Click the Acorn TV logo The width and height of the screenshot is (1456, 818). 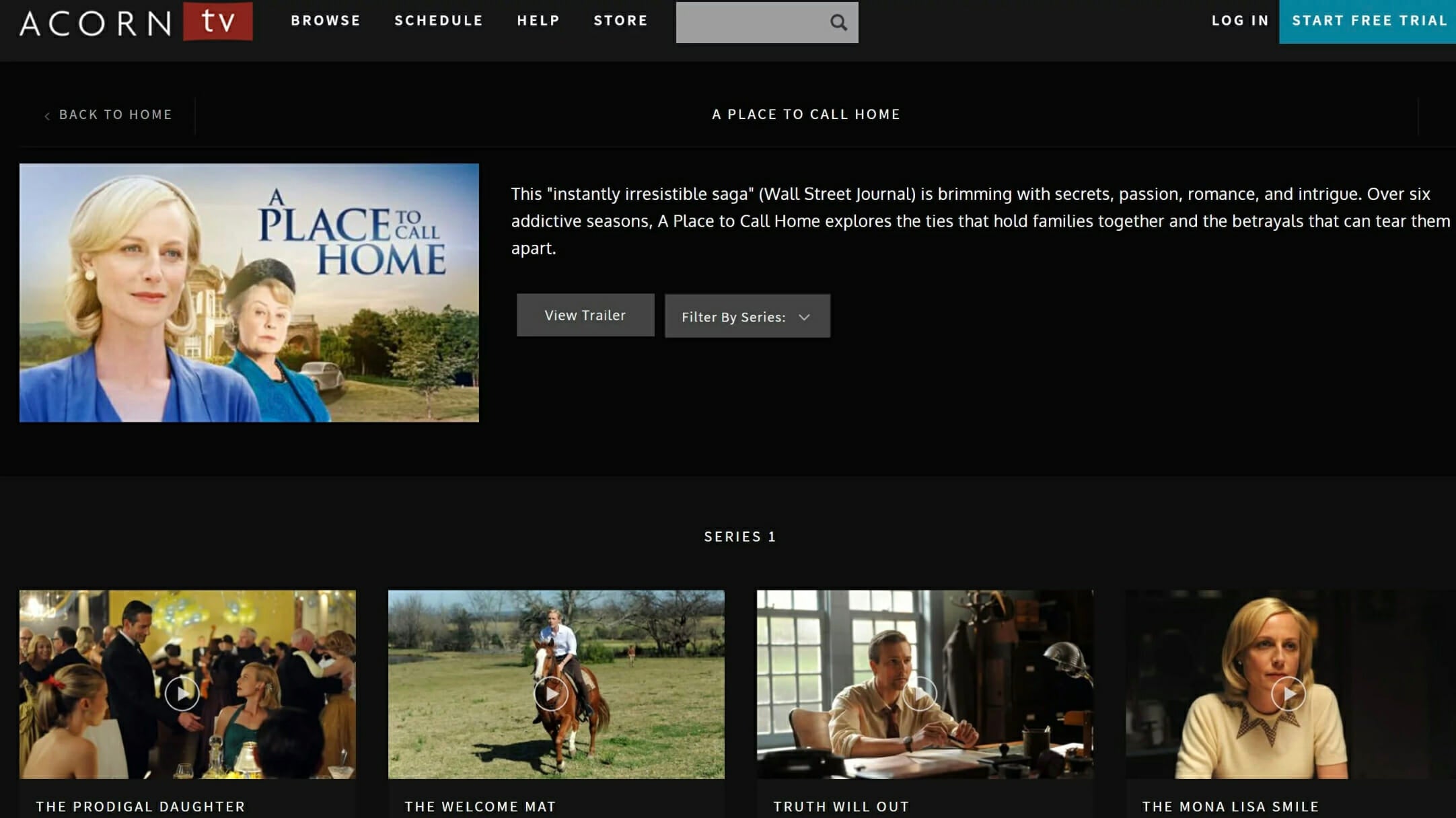(136, 22)
